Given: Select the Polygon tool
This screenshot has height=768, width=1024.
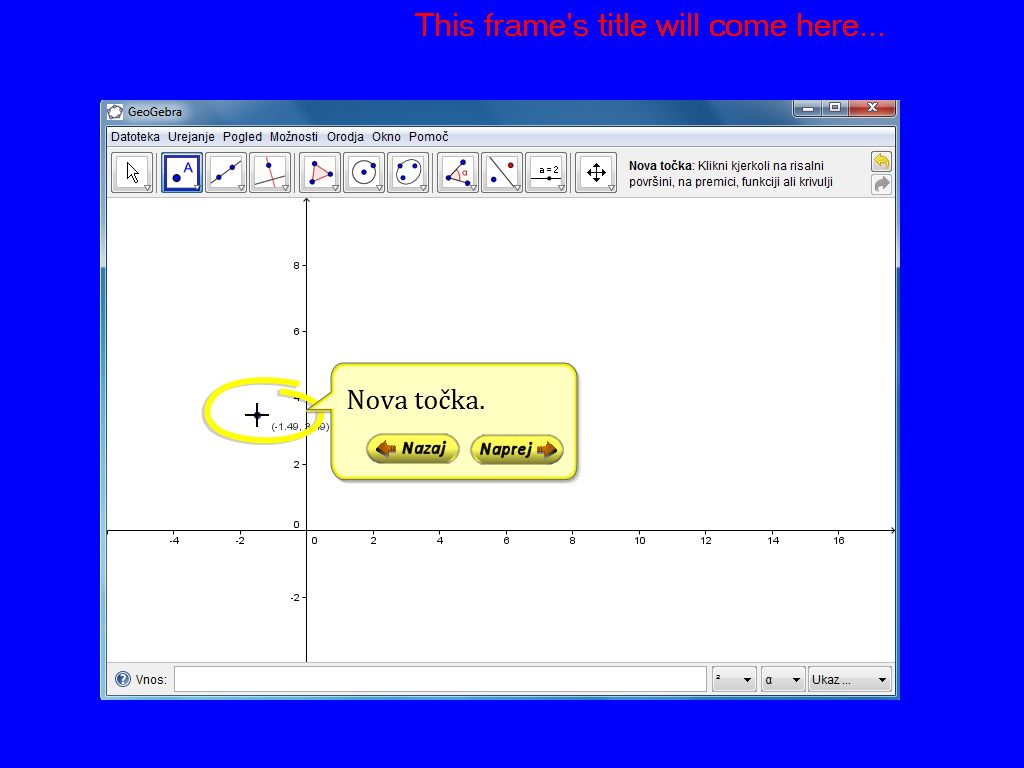Looking at the screenshot, I should pyautogui.click(x=320, y=172).
